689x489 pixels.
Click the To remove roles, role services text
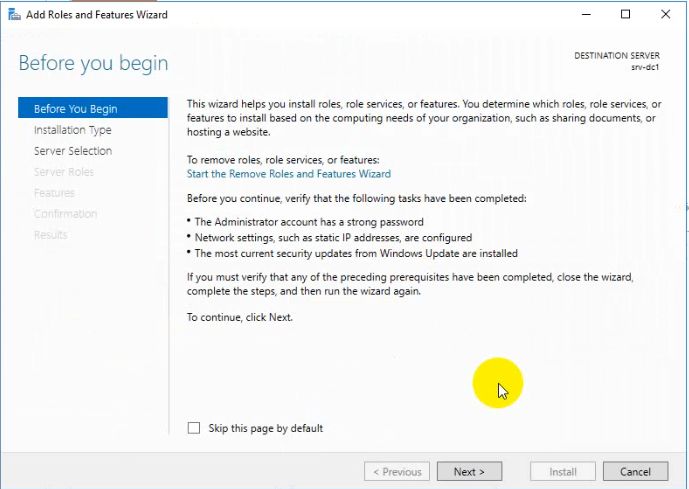(283, 159)
